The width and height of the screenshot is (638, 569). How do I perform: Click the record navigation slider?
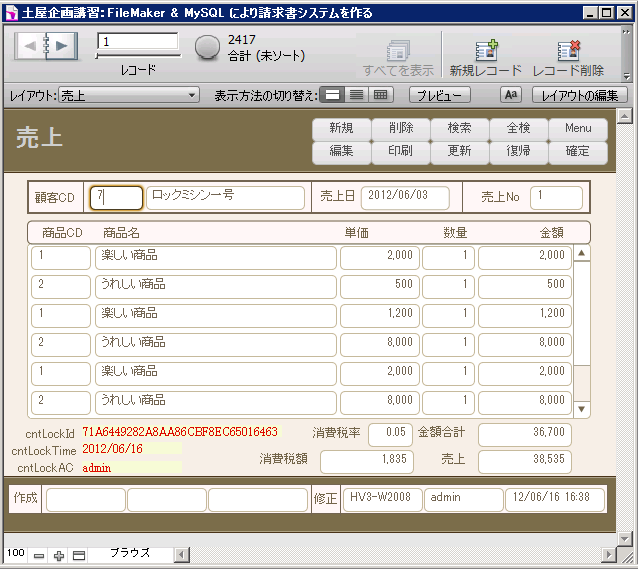point(138,55)
